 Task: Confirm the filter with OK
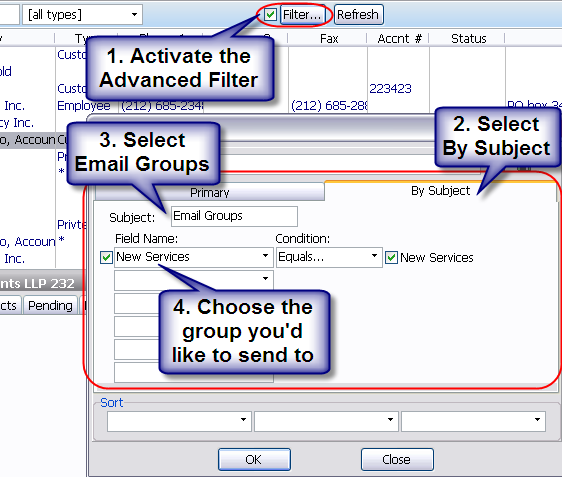click(254, 459)
